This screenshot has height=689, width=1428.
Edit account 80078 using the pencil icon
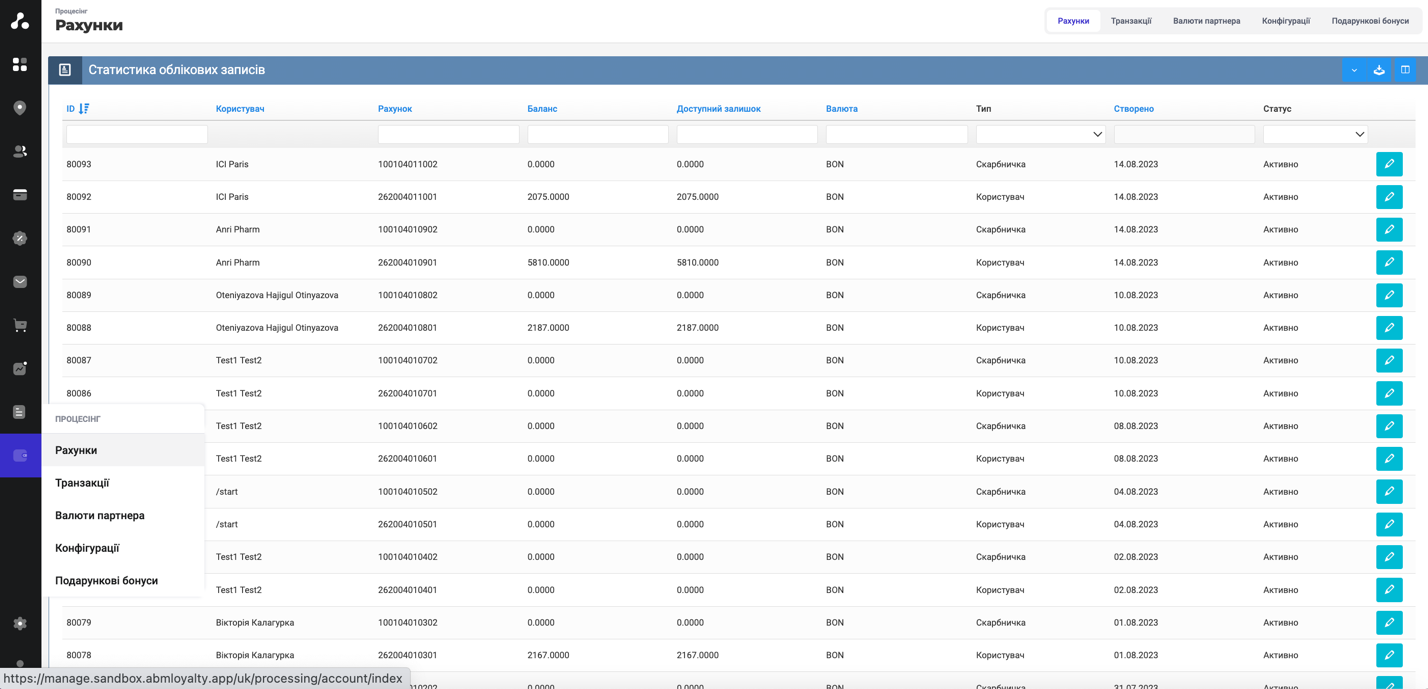pyautogui.click(x=1389, y=655)
